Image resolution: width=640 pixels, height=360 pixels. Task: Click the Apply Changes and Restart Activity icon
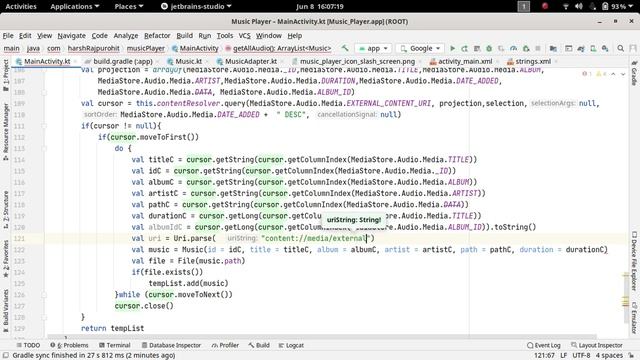click(464, 48)
